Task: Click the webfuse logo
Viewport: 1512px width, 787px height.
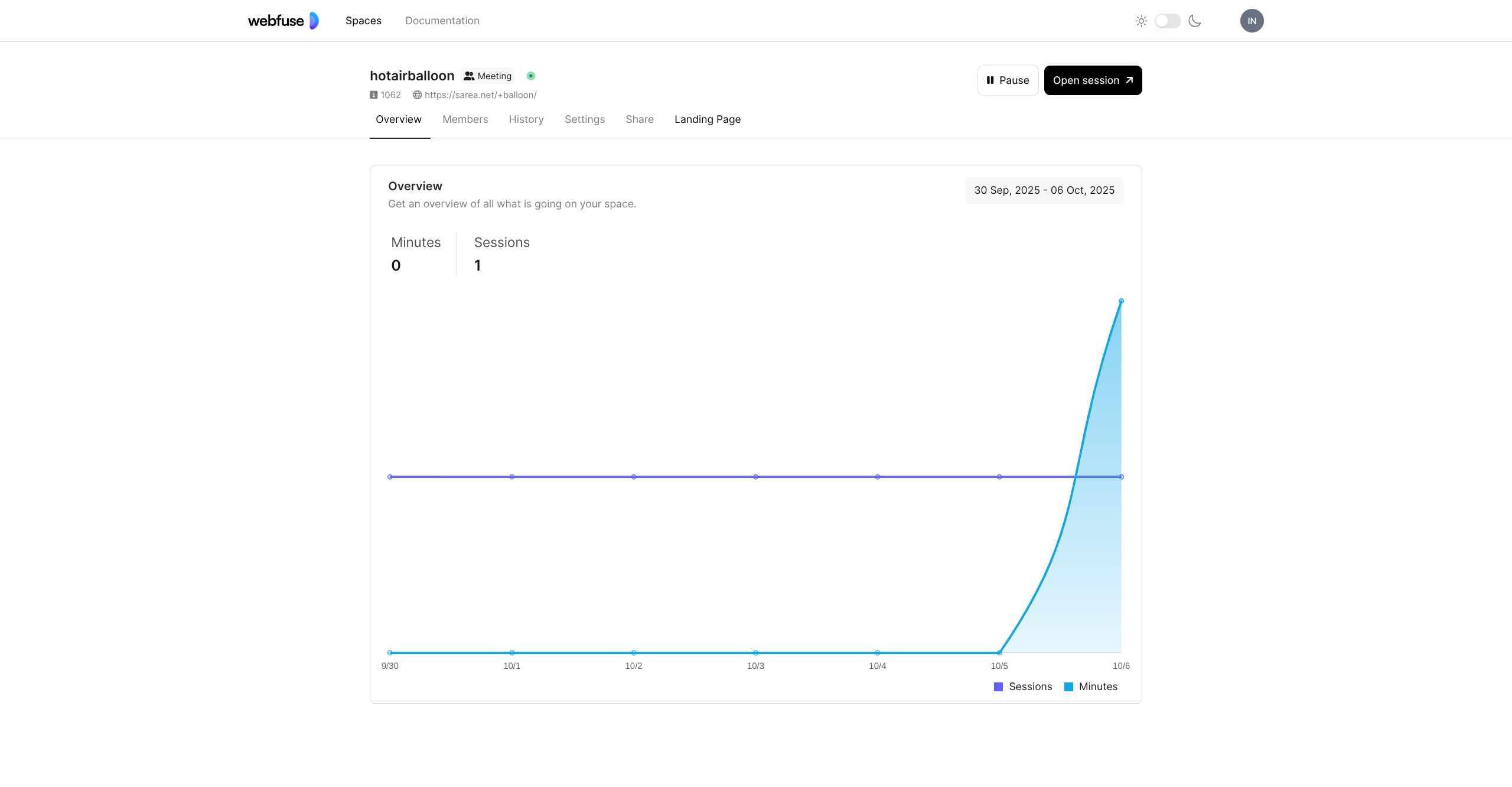Action: pyautogui.click(x=283, y=21)
